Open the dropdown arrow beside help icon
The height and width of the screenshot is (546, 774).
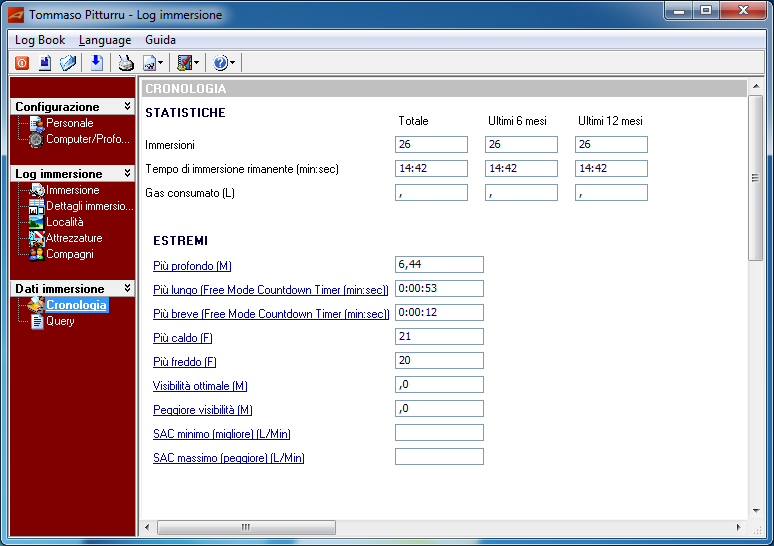point(232,63)
